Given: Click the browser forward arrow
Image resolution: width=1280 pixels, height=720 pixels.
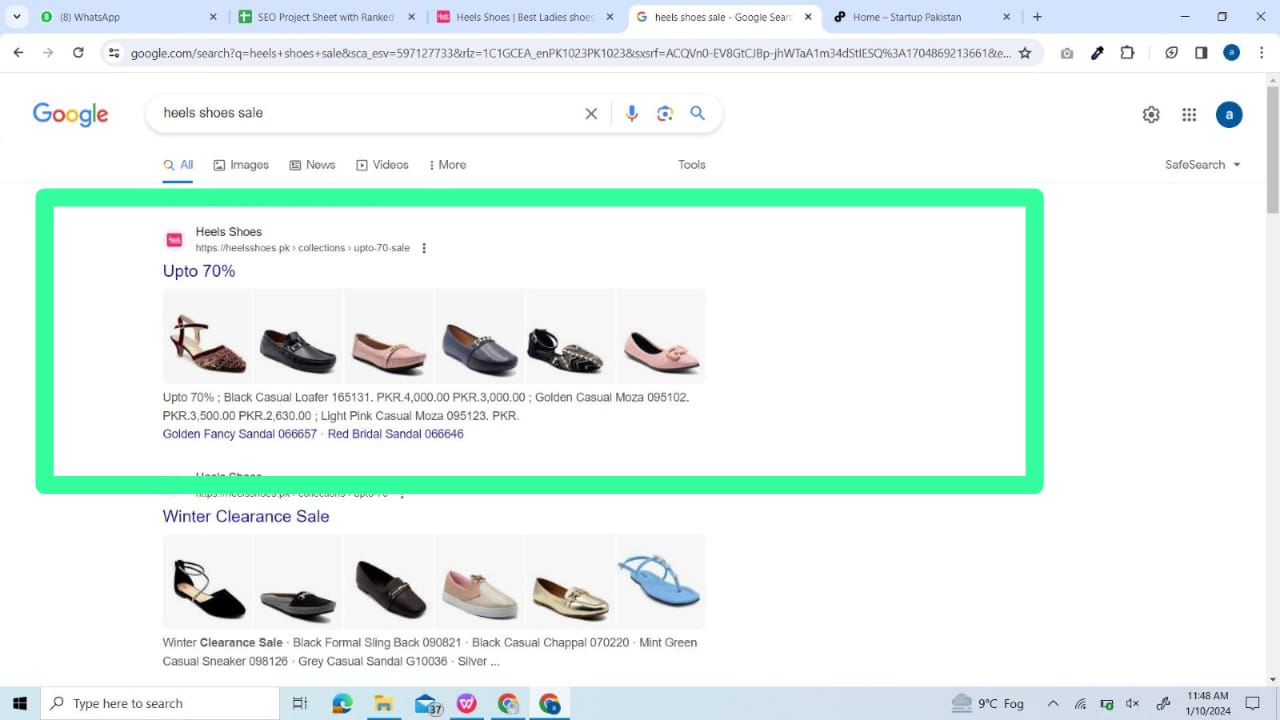Looking at the screenshot, I should (x=48, y=53).
